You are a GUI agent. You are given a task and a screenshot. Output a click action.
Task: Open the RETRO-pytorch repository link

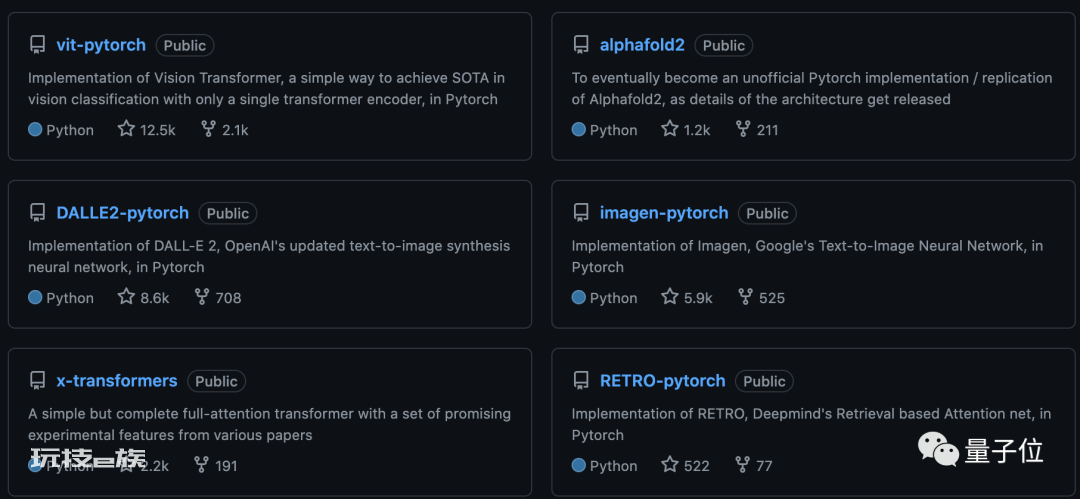tap(663, 380)
